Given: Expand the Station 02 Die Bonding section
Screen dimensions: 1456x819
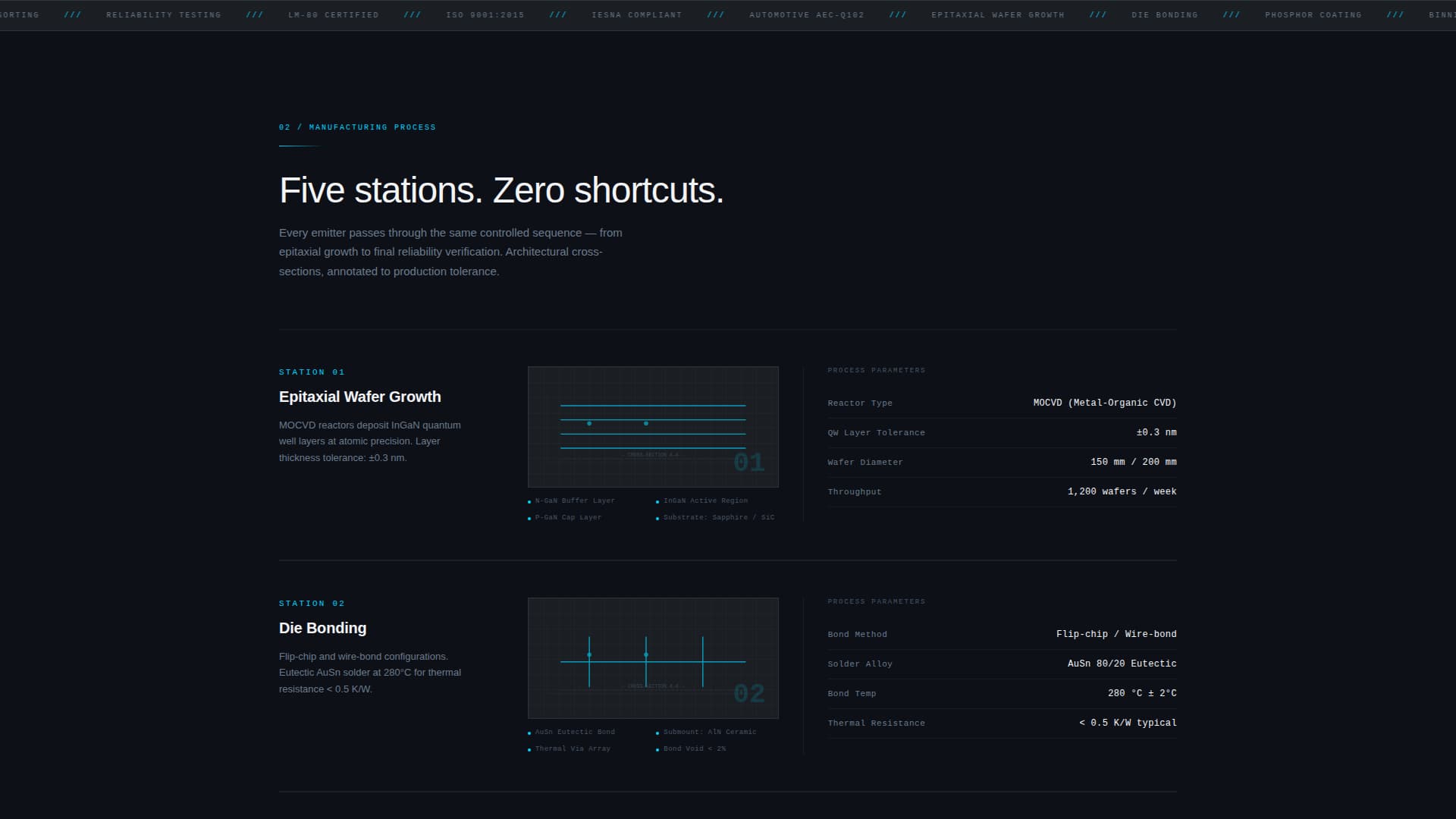Looking at the screenshot, I should coord(322,628).
